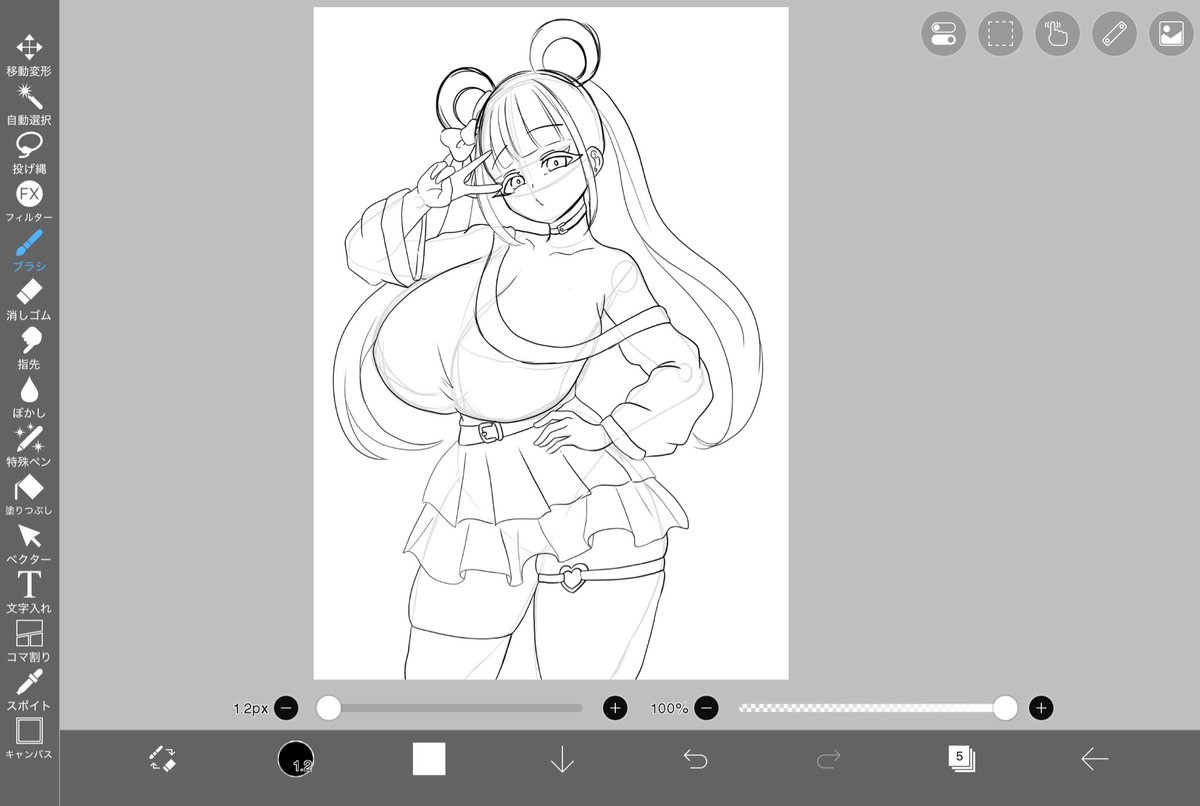Select the 移動変形 transform tool
Image resolution: width=1200 pixels, height=806 pixels.
(29, 56)
